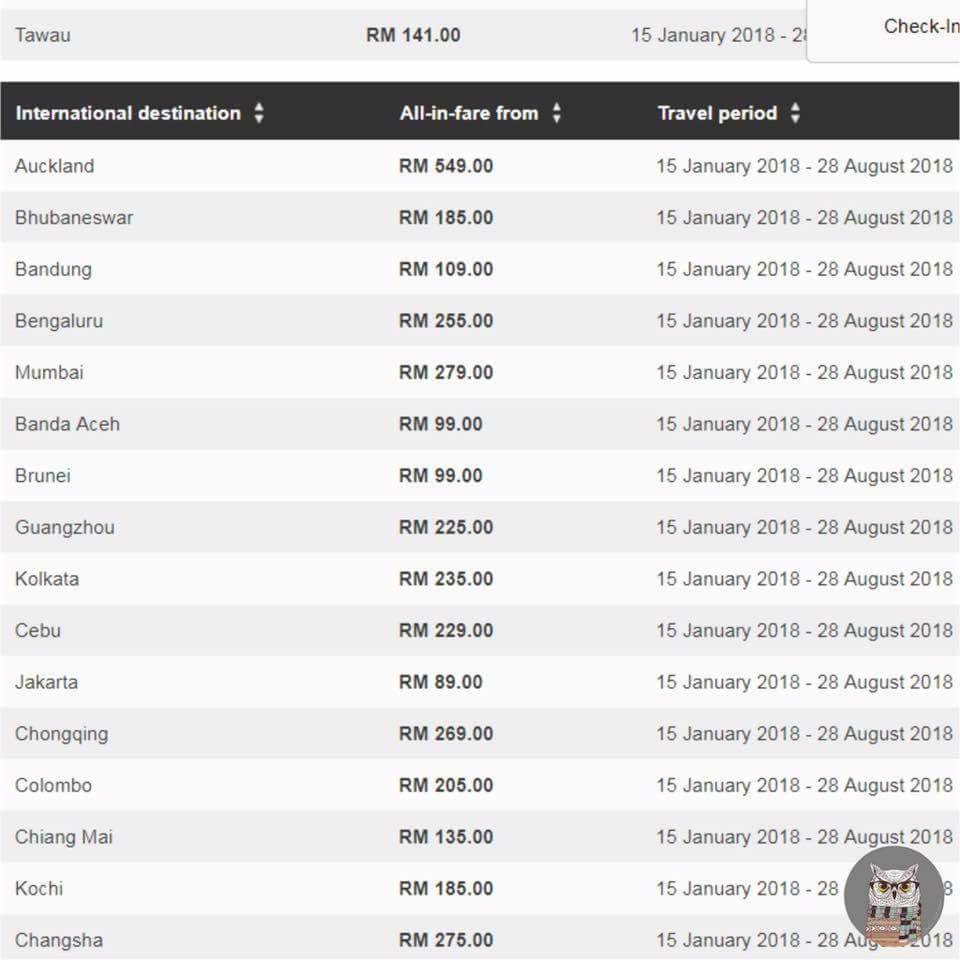Choose the Bandung RM 109.00 fare
960x960 pixels.
[x=446, y=269]
